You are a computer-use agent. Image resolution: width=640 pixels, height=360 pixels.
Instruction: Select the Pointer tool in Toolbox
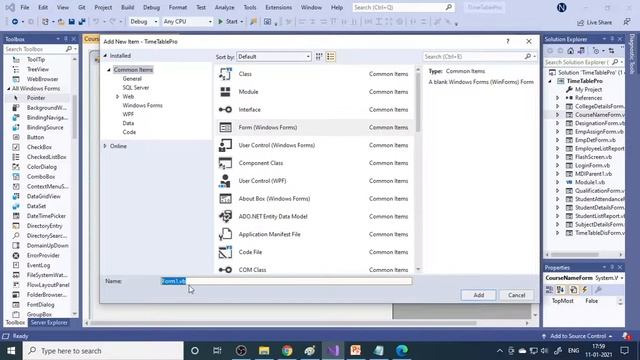click(36, 98)
